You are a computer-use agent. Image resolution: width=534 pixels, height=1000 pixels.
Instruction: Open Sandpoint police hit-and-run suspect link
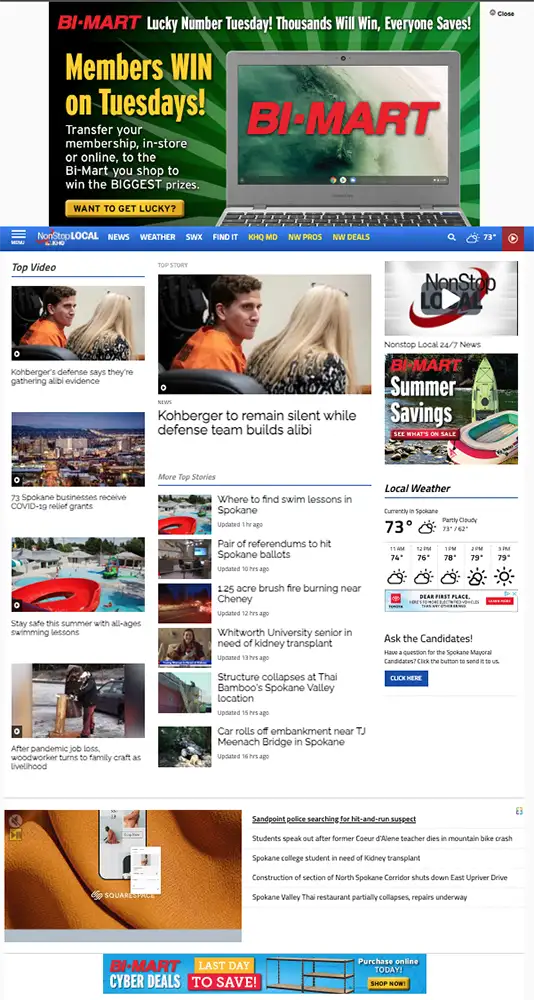coord(334,819)
